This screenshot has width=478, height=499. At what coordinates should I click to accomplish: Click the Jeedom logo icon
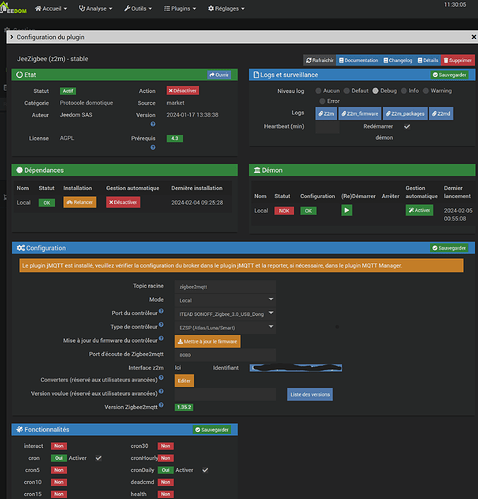click(x=13, y=7)
